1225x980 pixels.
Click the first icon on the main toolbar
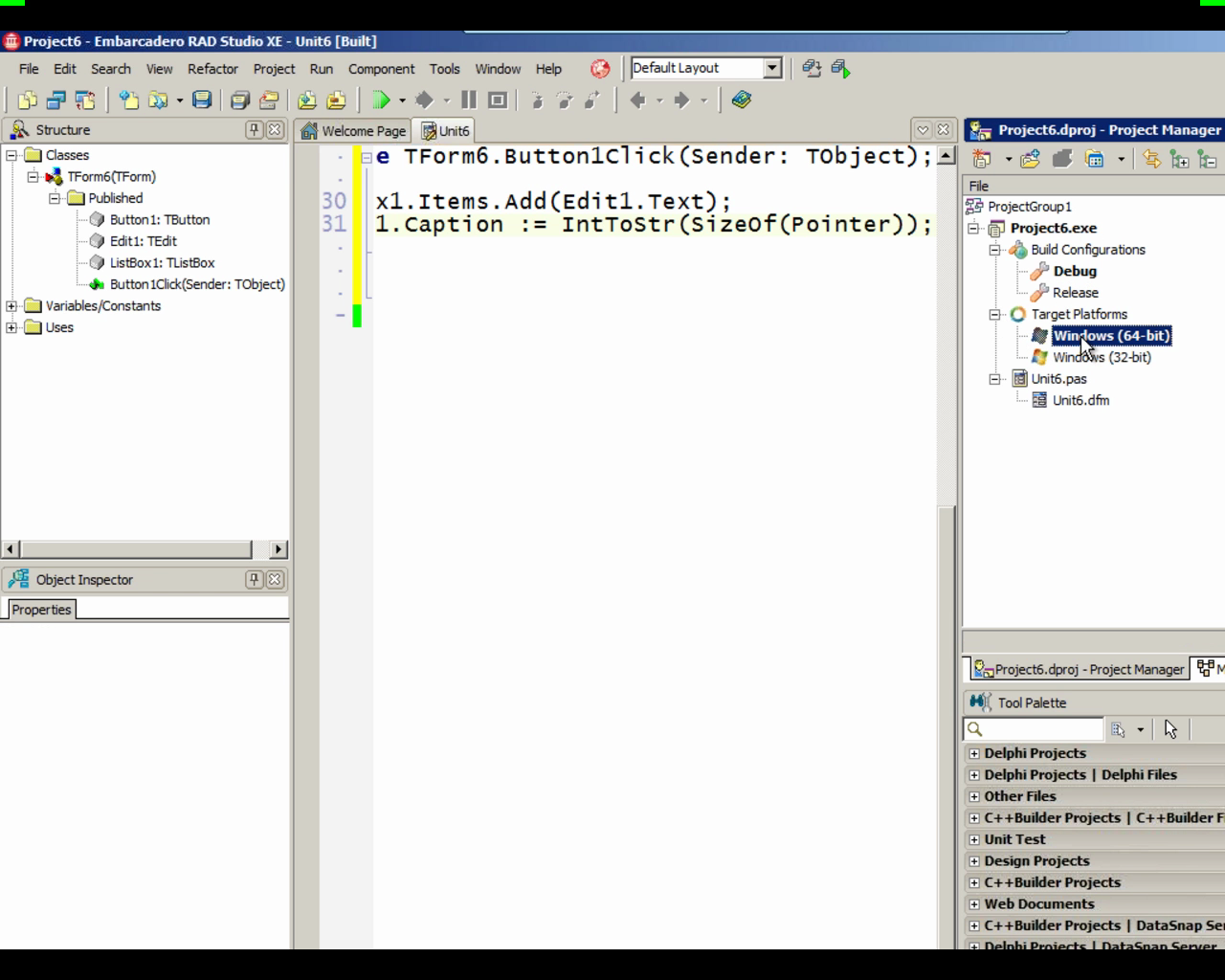point(27,100)
